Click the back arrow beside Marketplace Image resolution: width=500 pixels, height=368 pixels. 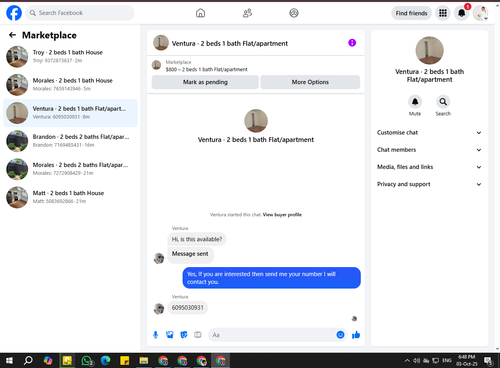[13, 35]
